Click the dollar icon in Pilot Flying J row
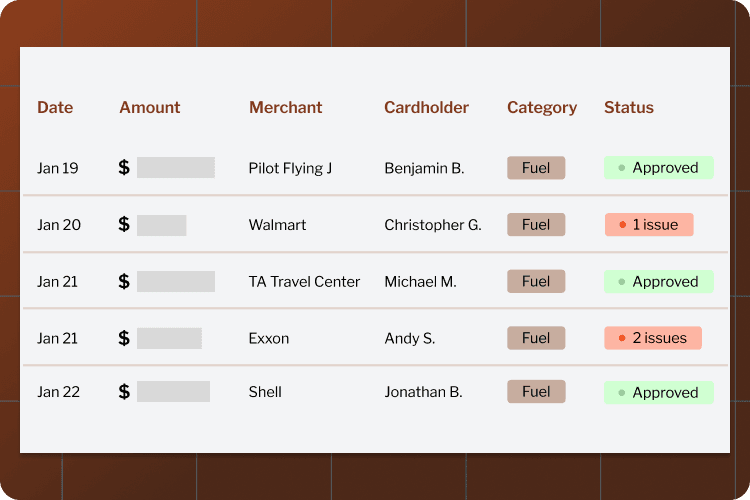This screenshot has height=500, width=750. click(x=124, y=168)
